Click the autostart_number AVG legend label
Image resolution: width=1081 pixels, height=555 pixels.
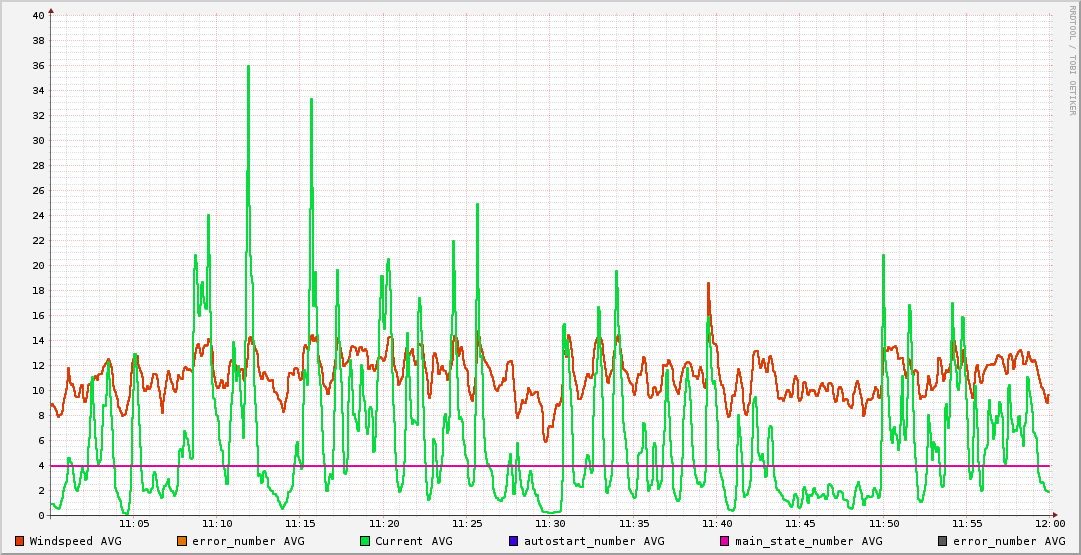point(593,541)
